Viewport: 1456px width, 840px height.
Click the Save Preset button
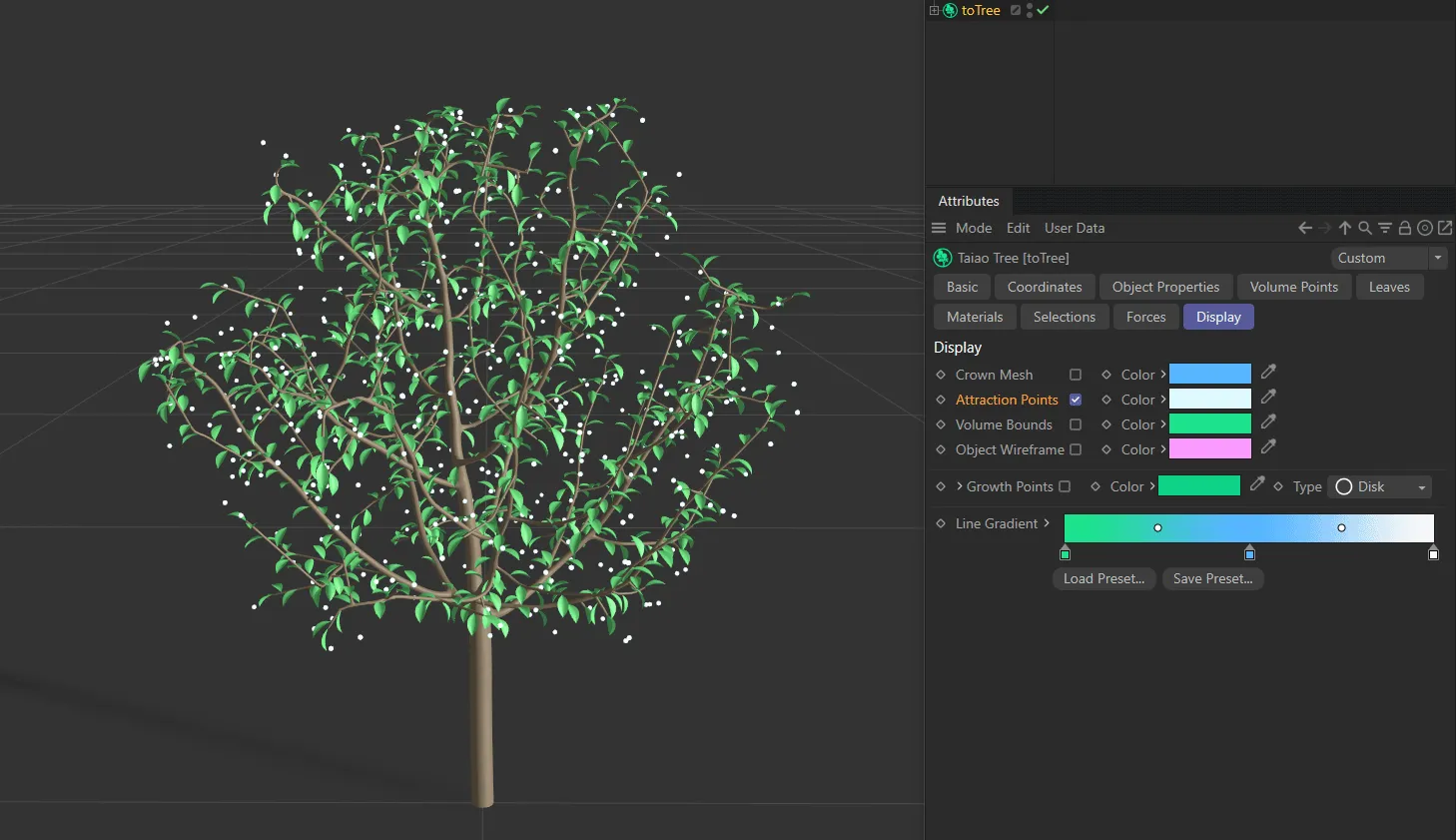click(1212, 578)
